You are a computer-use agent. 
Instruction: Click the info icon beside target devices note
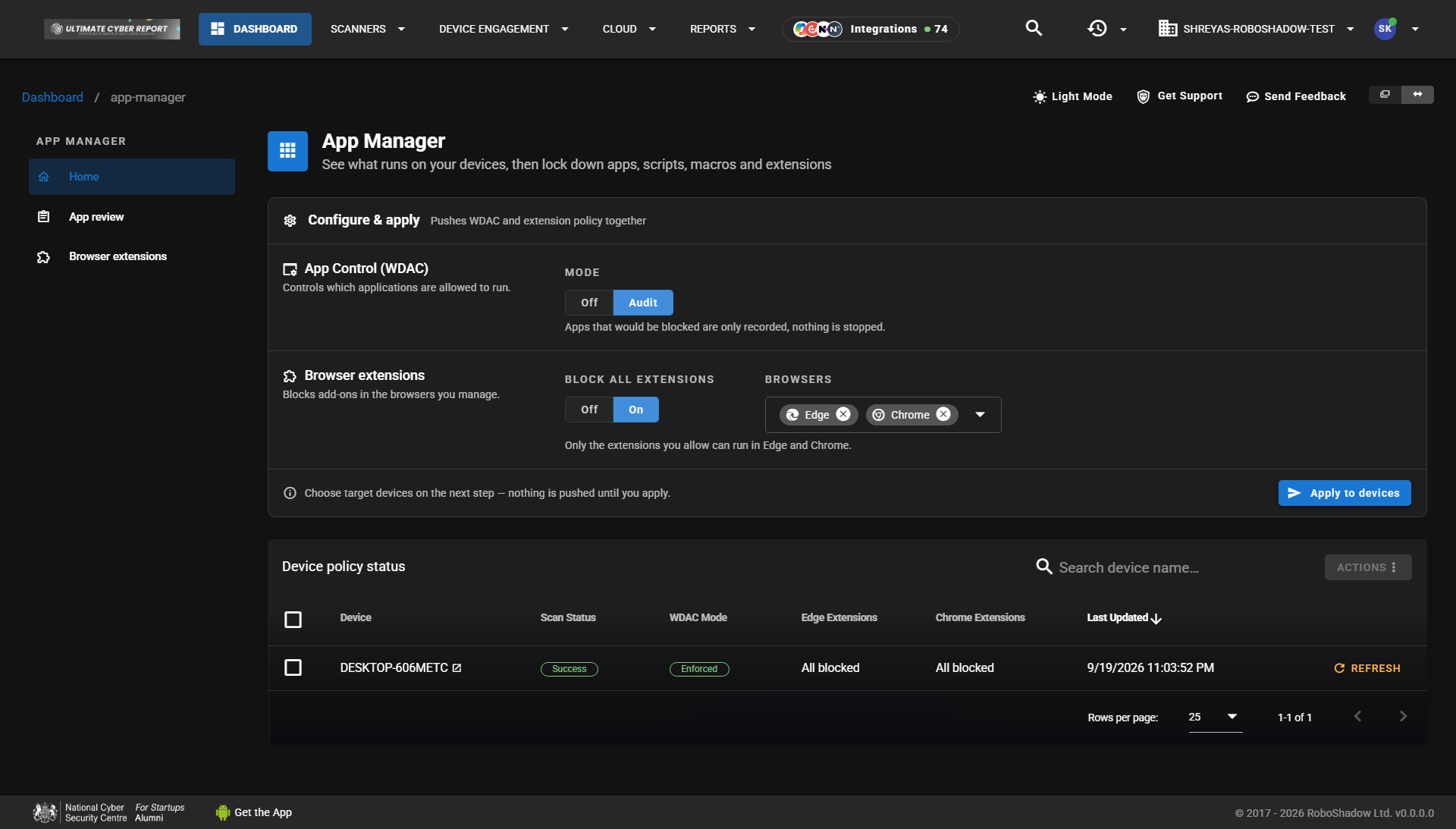pyautogui.click(x=290, y=493)
